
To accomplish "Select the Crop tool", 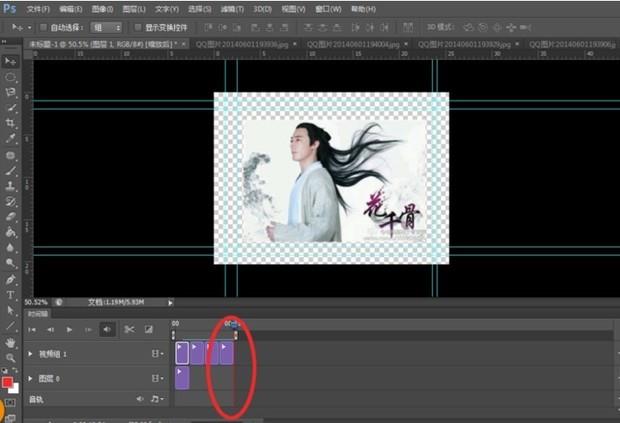I will pyautogui.click(x=10, y=123).
